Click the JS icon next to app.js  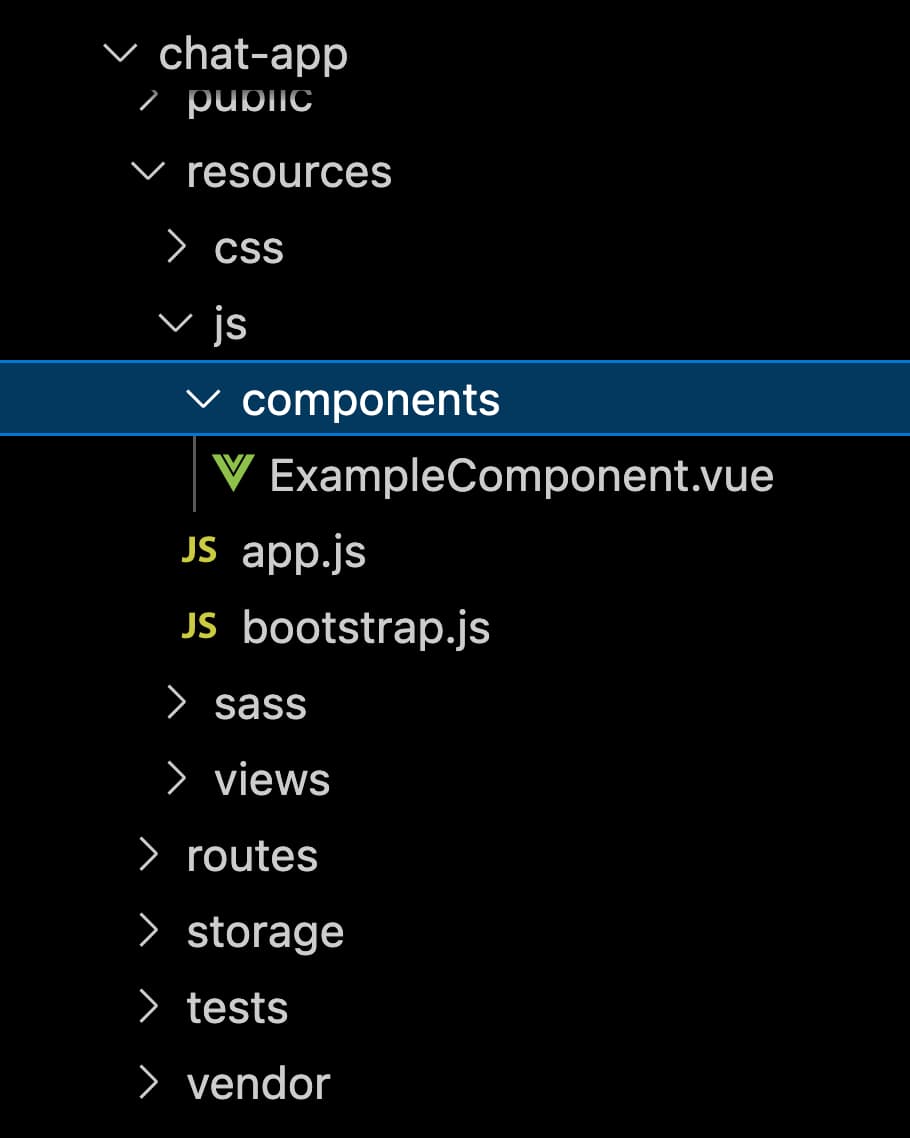tap(199, 550)
